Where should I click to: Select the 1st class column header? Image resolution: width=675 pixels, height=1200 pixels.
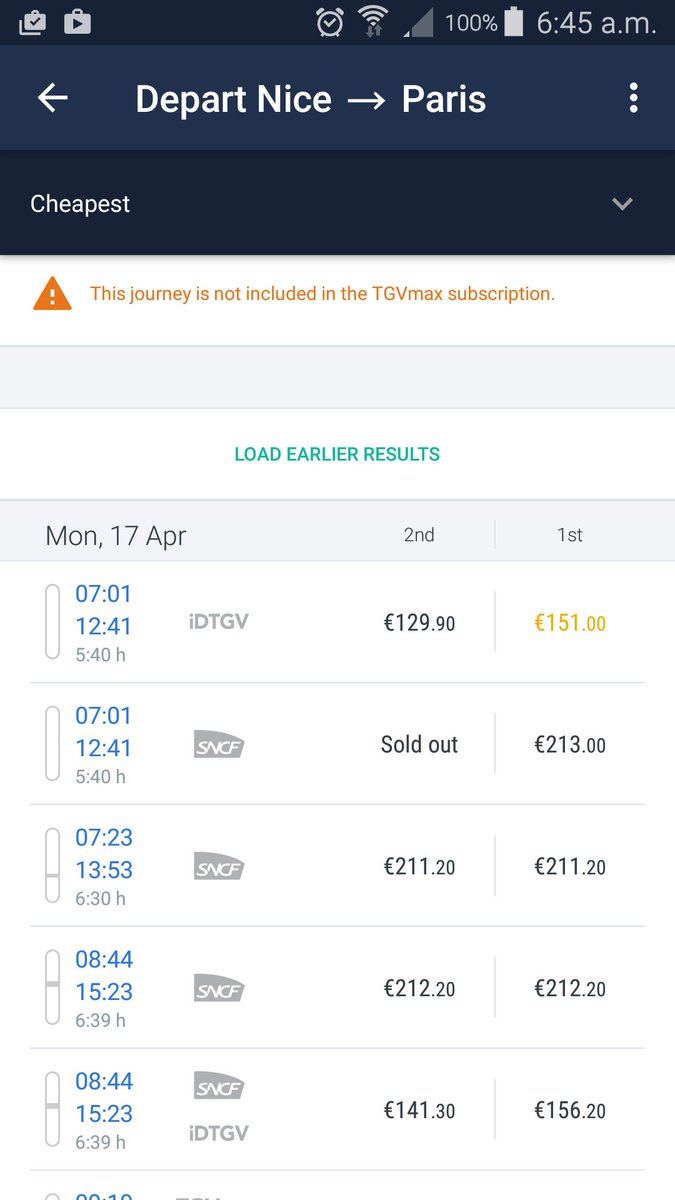pos(570,535)
